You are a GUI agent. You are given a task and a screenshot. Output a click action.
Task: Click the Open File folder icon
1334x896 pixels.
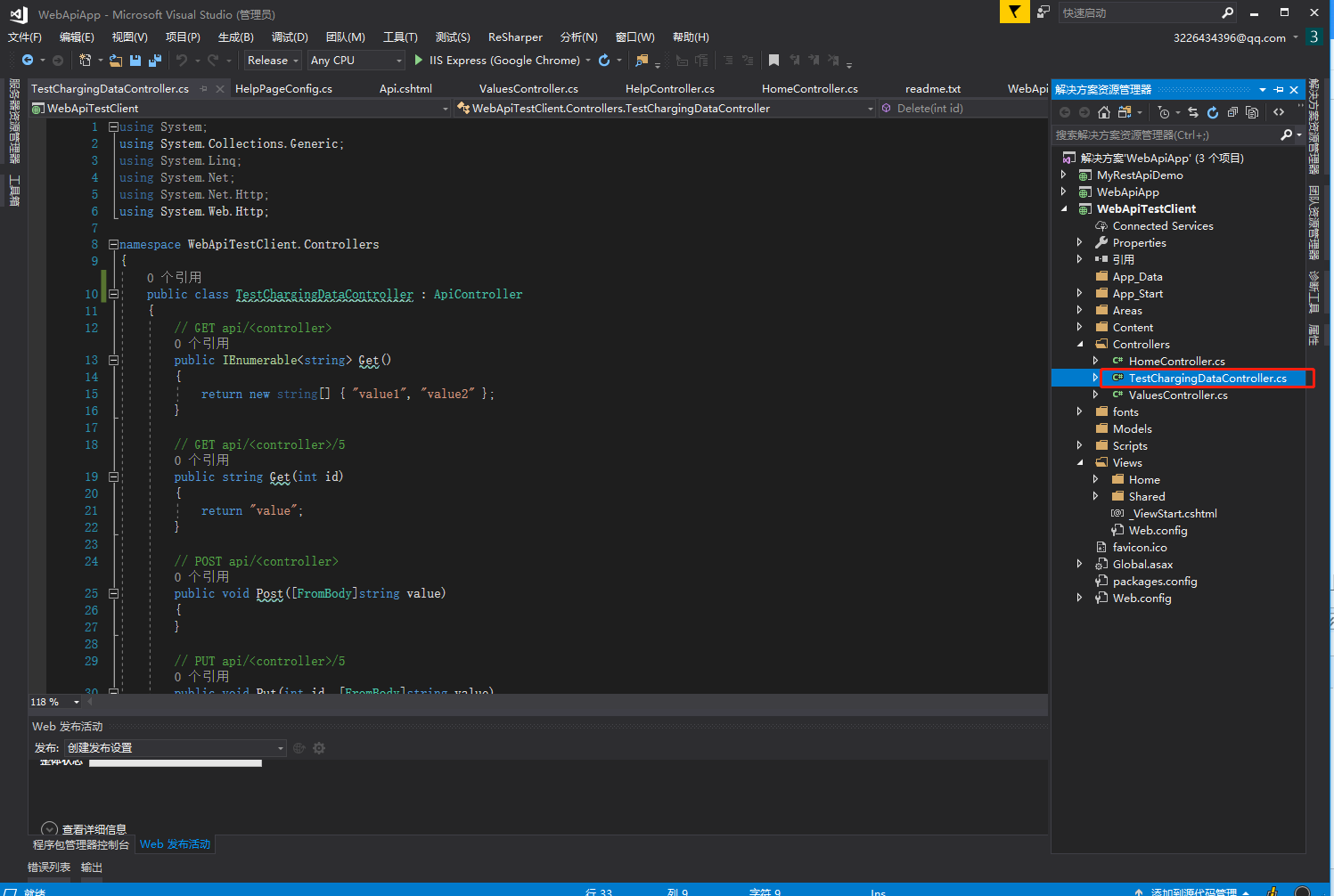116,61
